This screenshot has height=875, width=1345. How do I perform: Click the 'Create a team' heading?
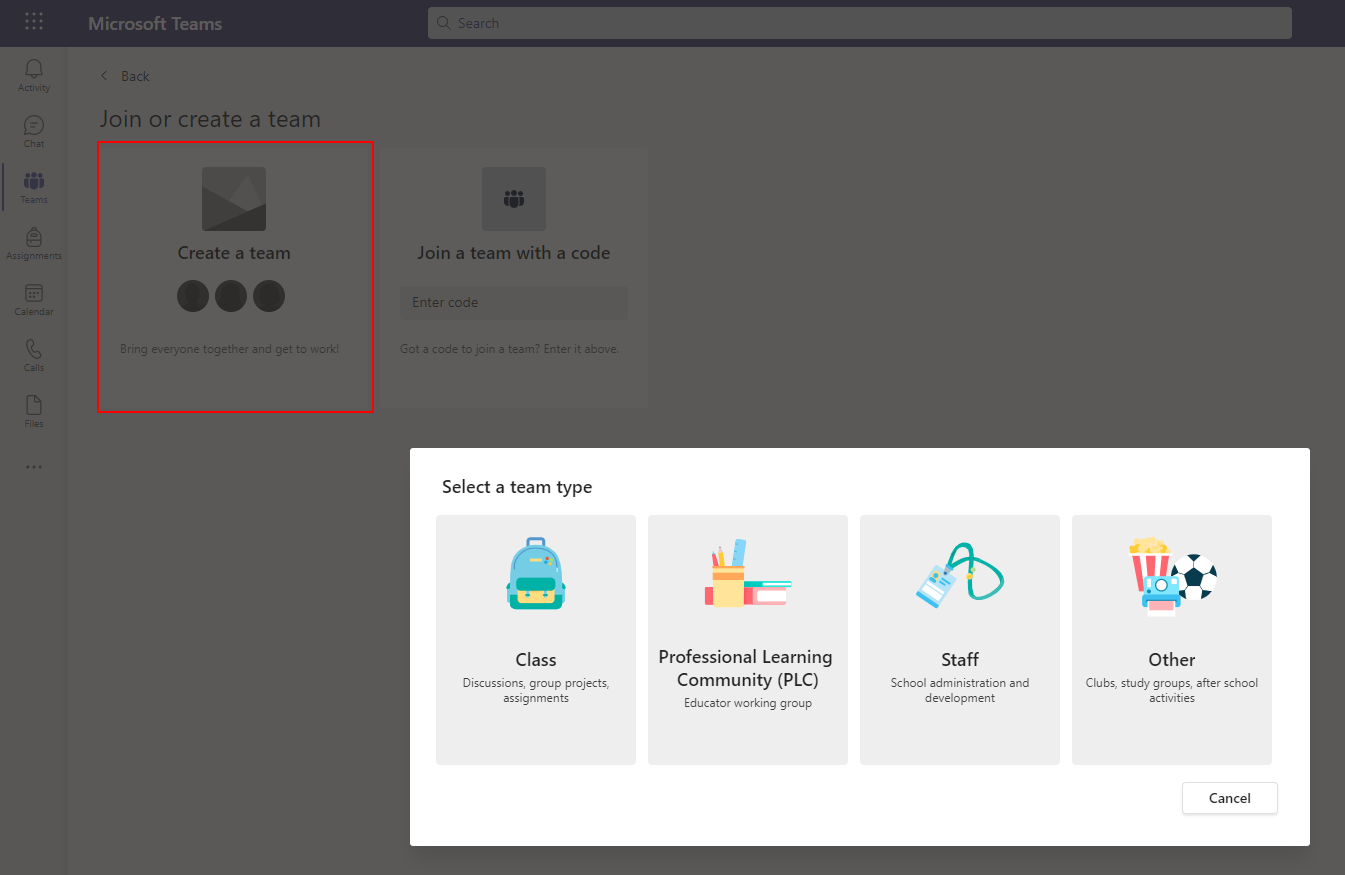(234, 253)
